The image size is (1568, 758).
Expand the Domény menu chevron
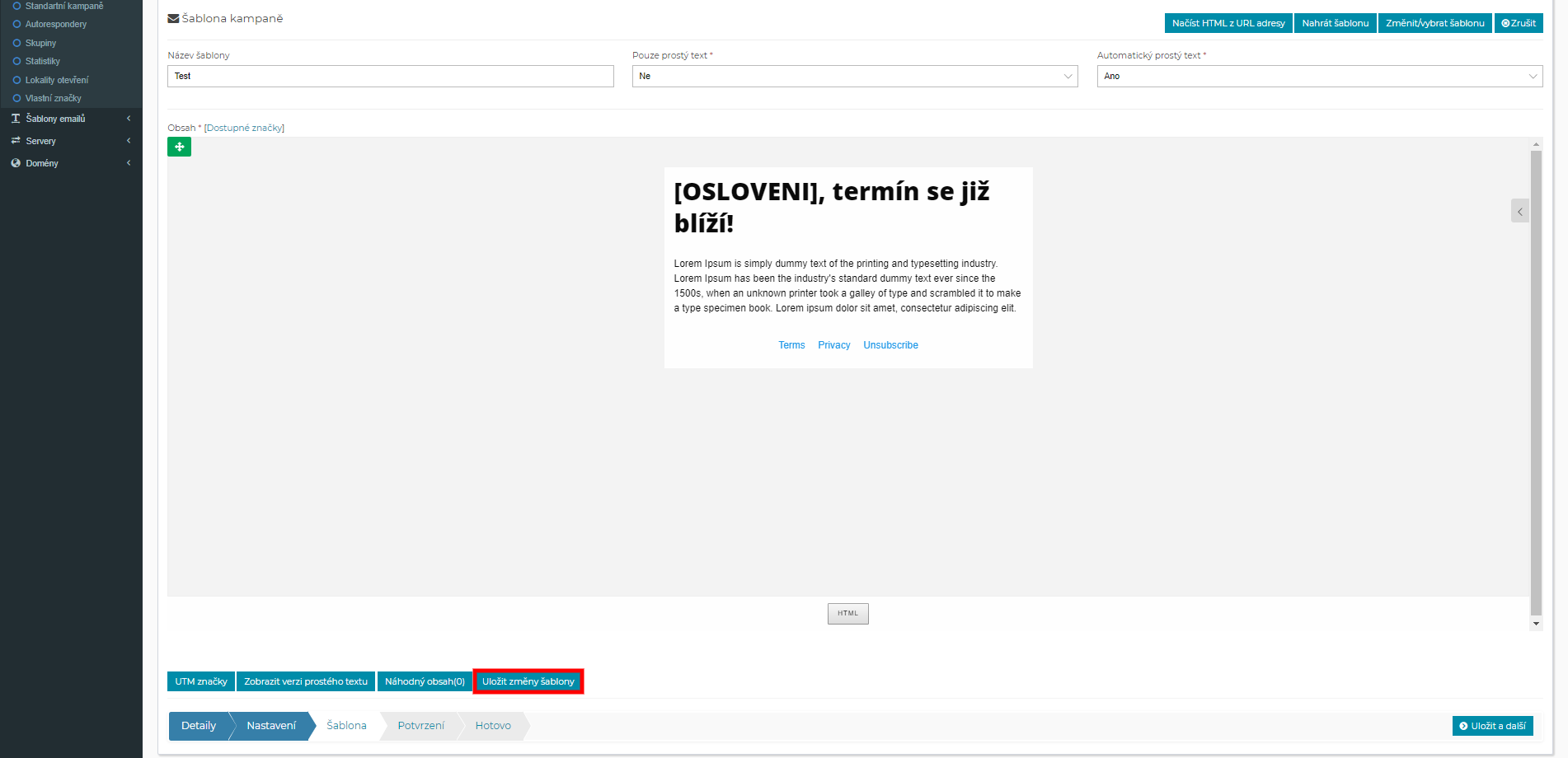coord(129,163)
